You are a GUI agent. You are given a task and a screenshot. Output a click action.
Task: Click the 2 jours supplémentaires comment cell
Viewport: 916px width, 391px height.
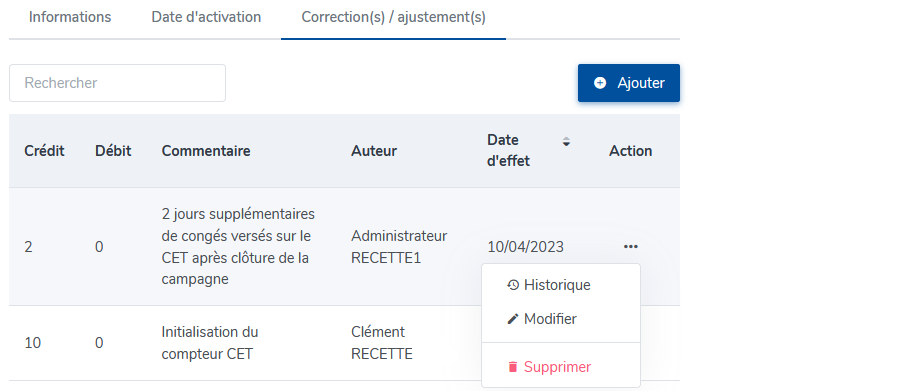238,247
